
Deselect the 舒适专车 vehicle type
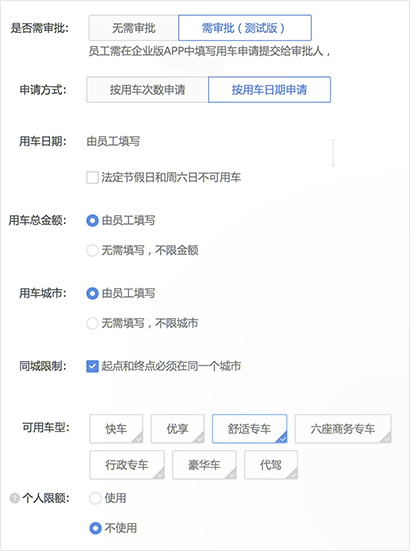249,429
